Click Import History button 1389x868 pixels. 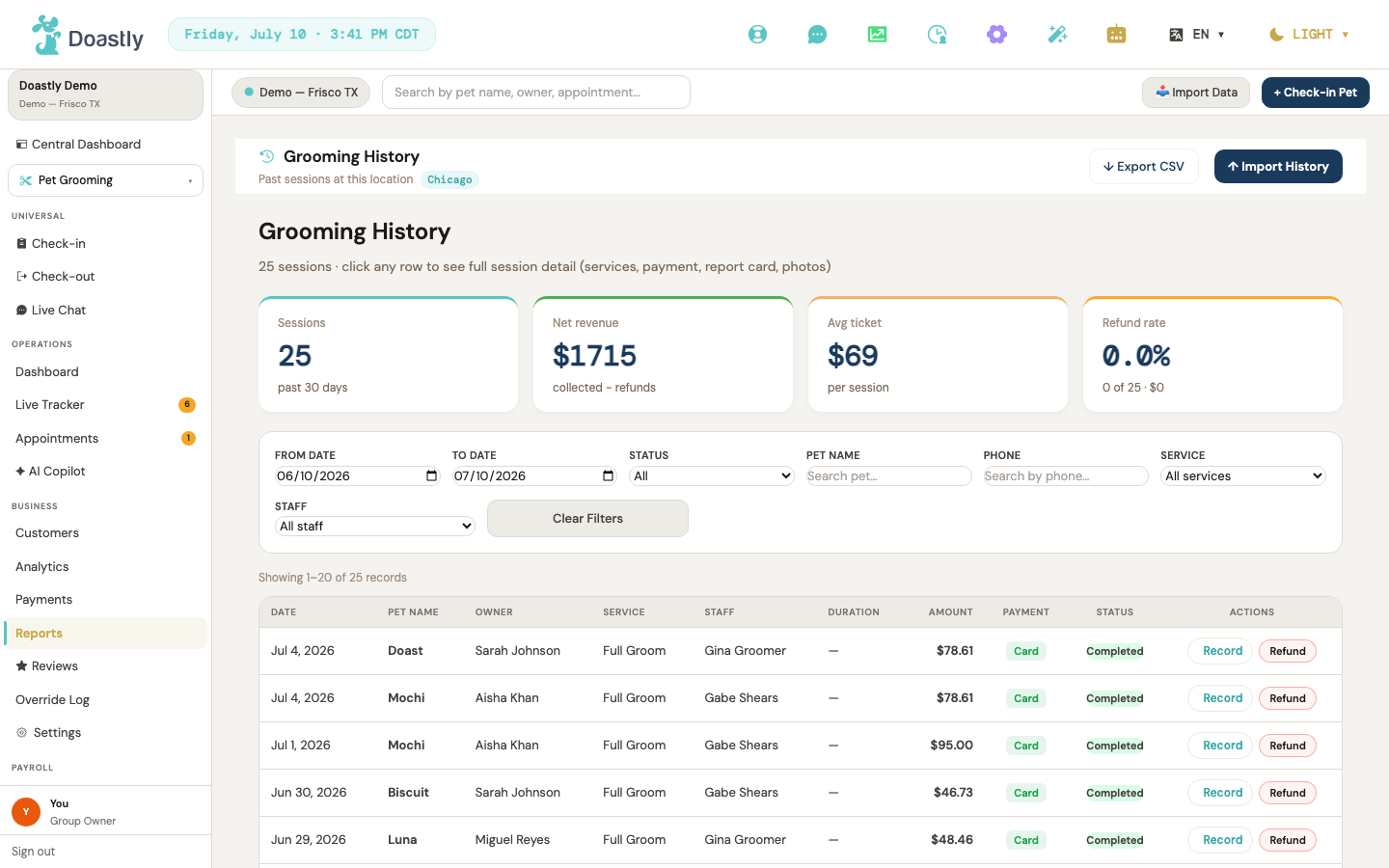coord(1278,167)
